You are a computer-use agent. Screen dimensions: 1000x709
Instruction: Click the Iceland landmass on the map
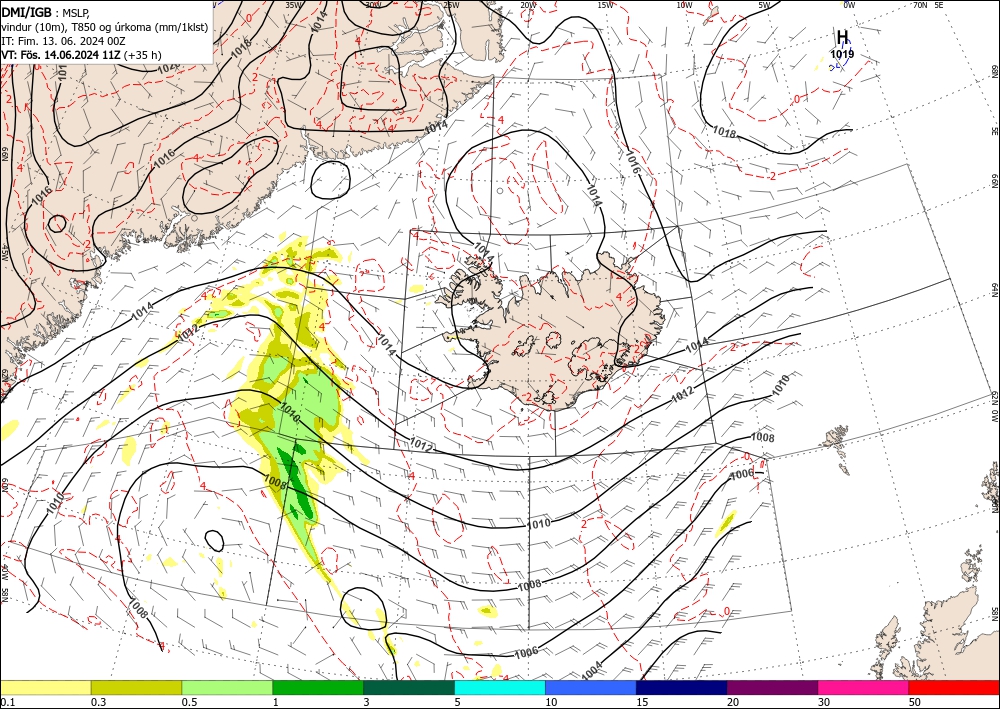tap(552, 332)
